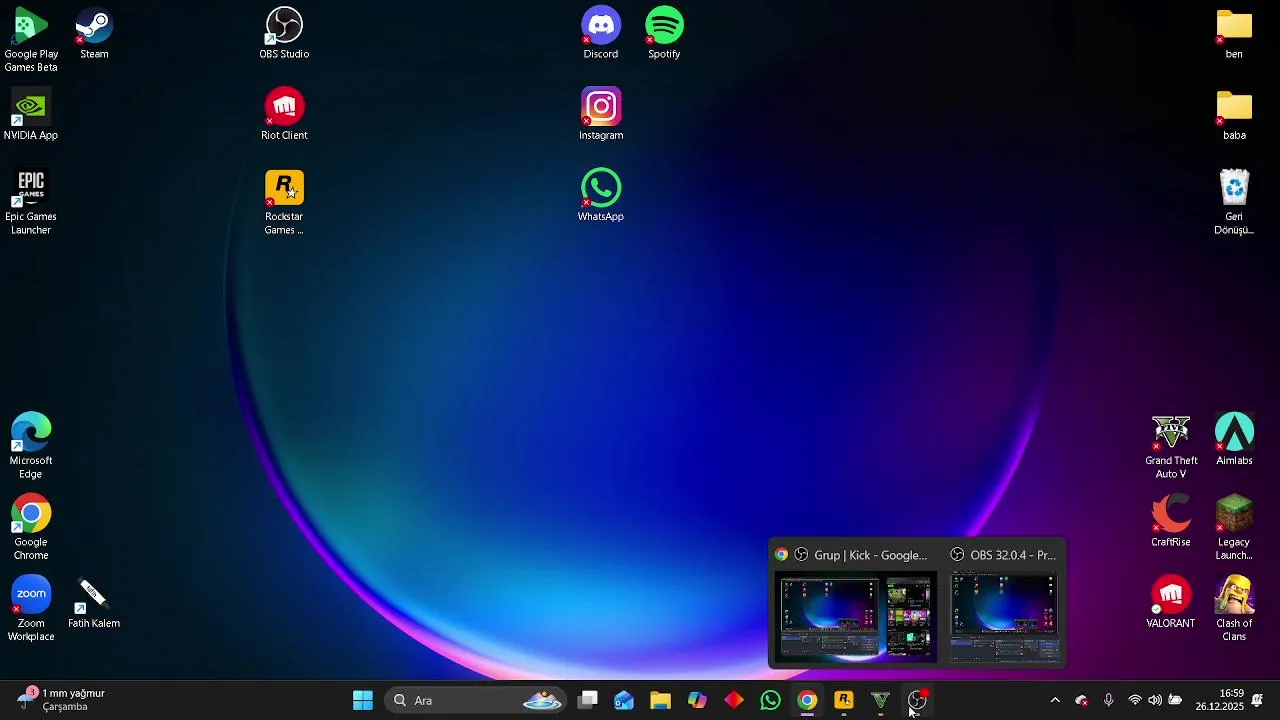Select the Zoom Workplace desktop icon
The width and height of the screenshot is (1280, 720).
(31, 609)
